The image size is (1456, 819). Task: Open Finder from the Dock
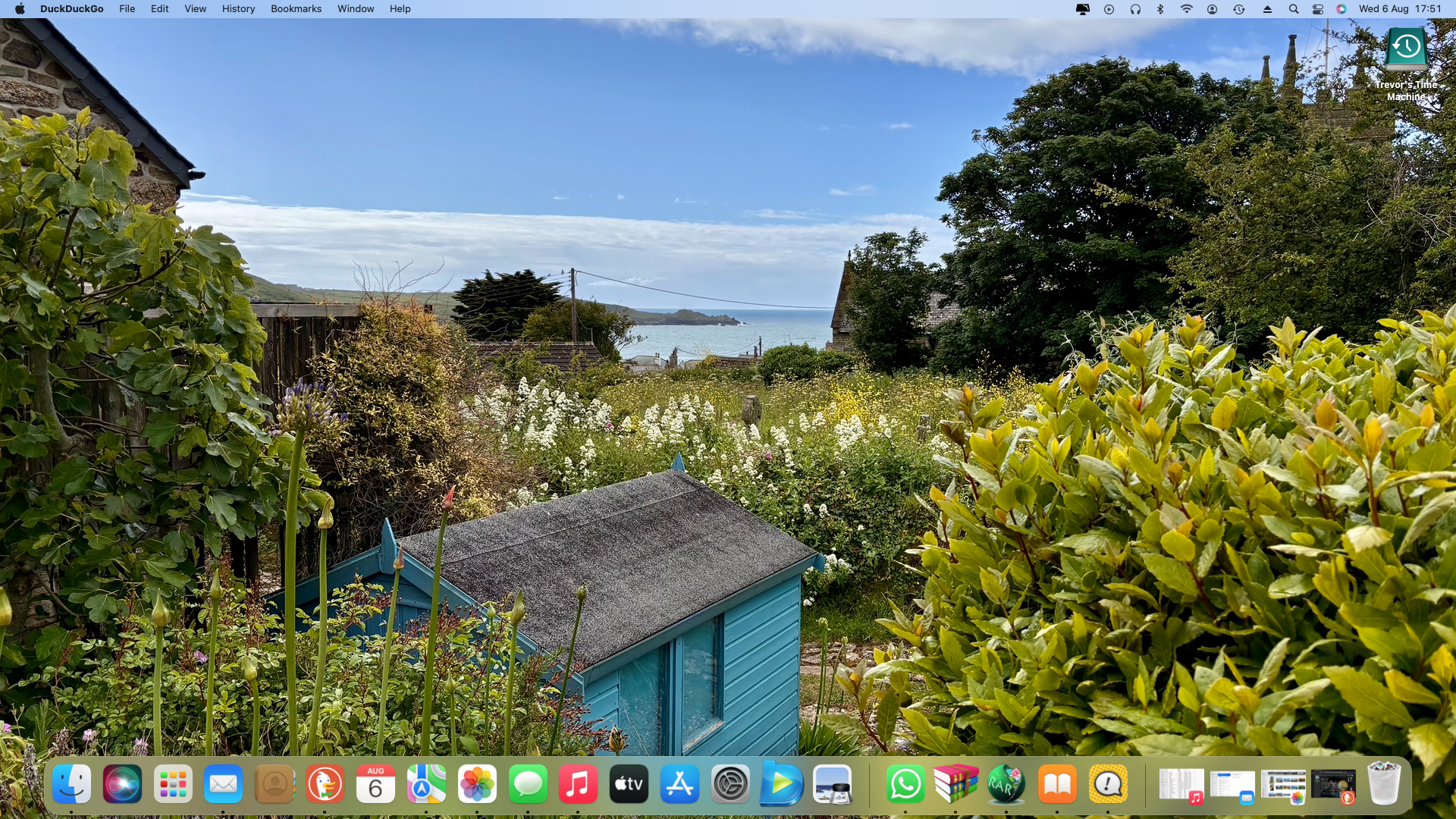click(x=72, y=784)
